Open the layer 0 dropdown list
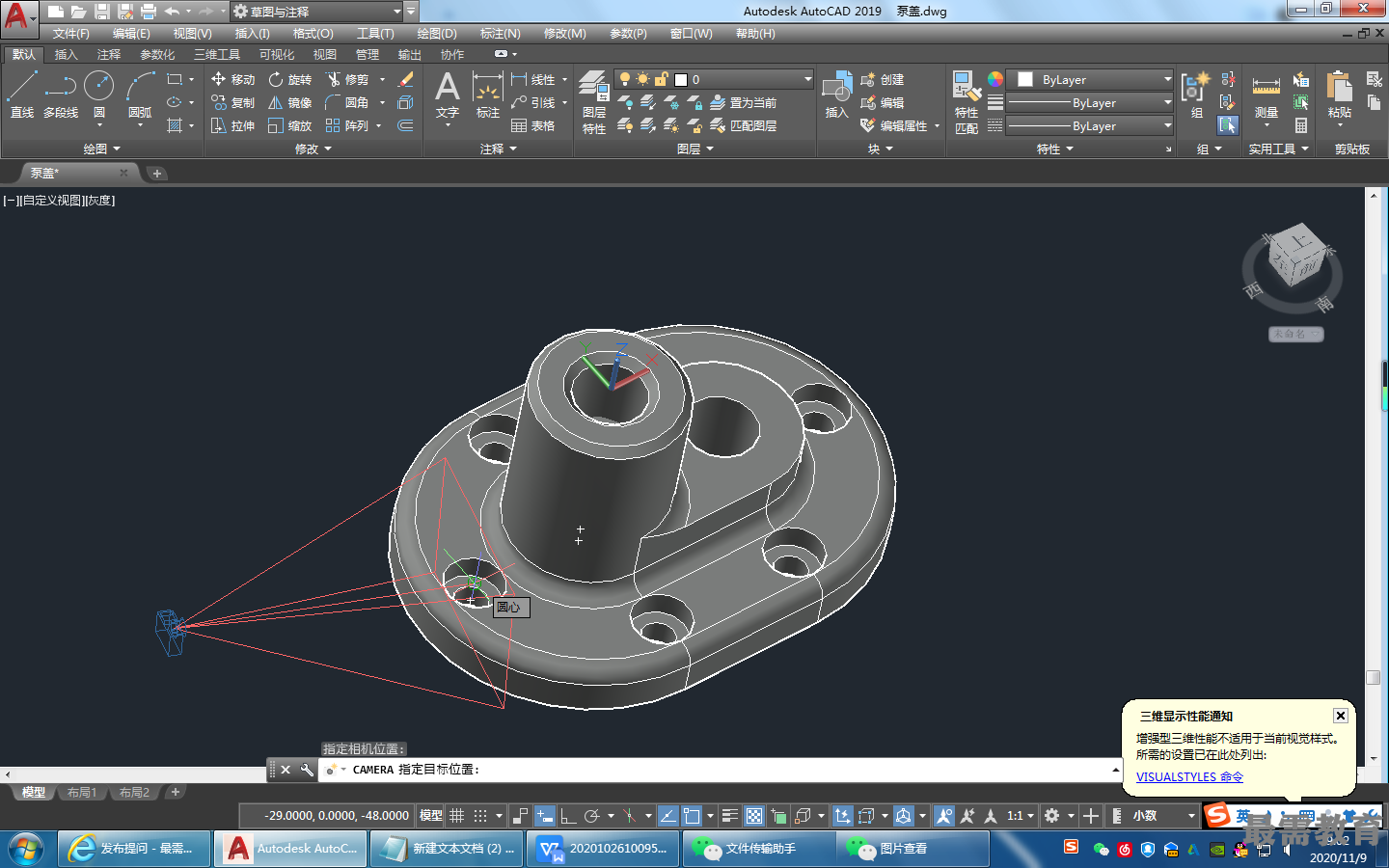Screen dimensions: 1389x868 click(715, 79)
